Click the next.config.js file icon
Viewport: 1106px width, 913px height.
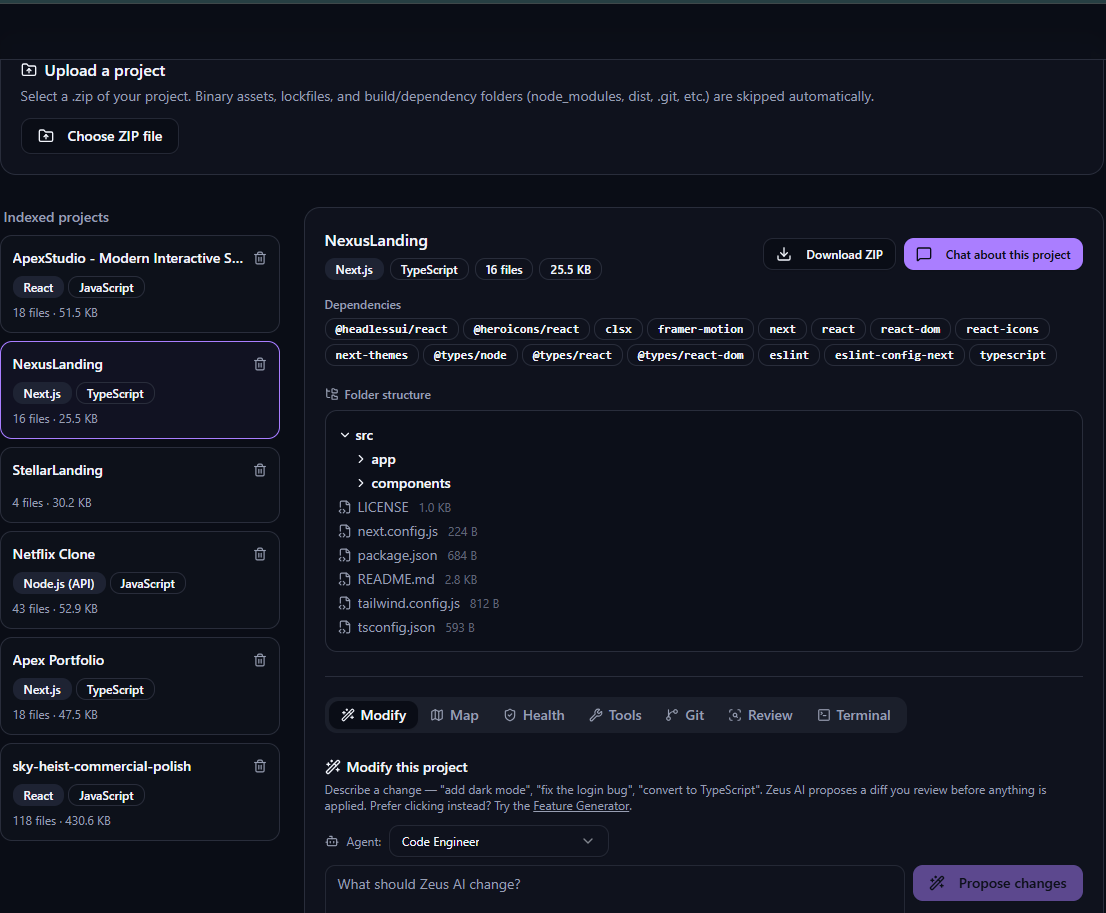pos(344,531)
